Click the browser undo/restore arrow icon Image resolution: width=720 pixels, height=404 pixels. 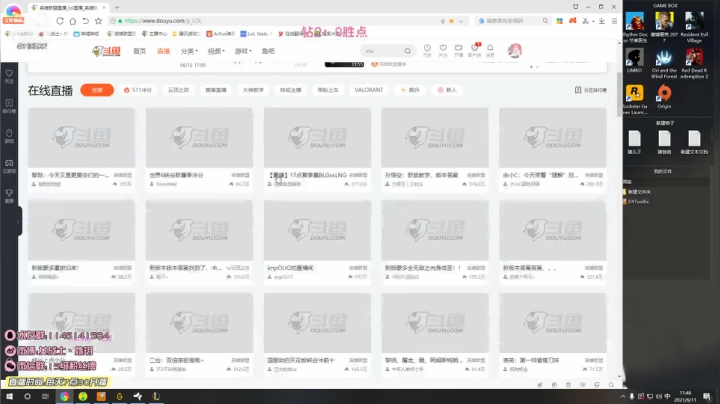pos(85,21)
